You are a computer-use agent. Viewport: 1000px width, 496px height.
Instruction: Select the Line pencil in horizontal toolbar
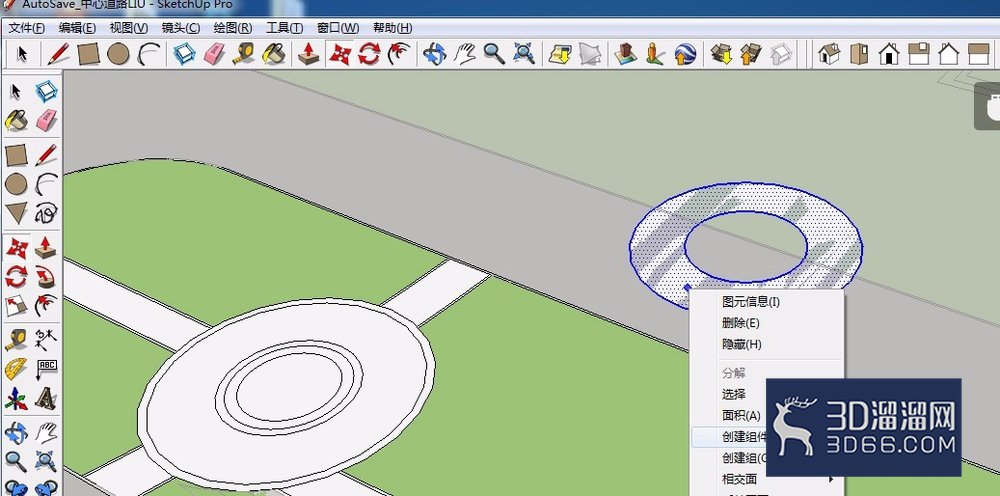point(59,54)
